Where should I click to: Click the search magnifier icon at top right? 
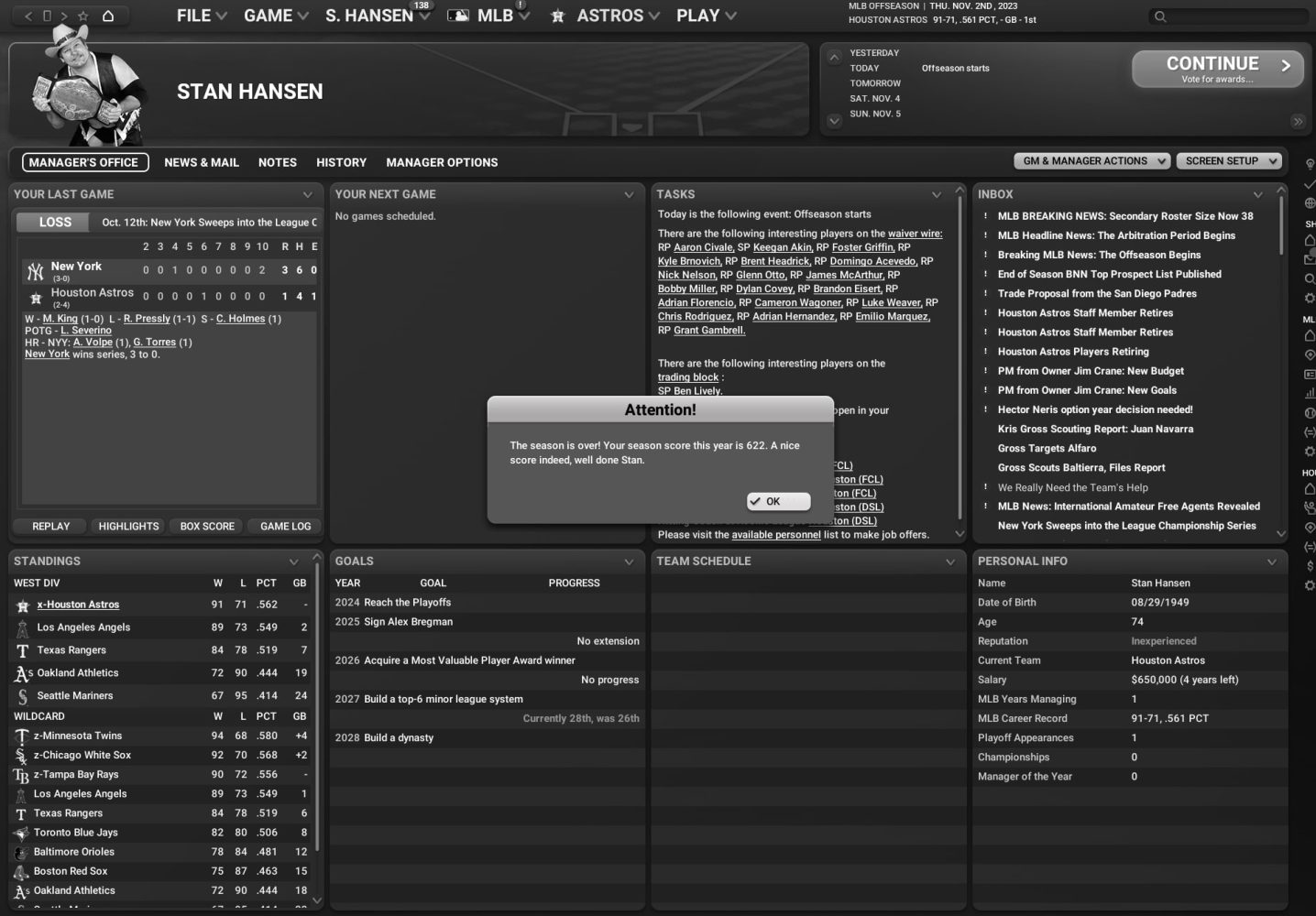point(1160,16)
